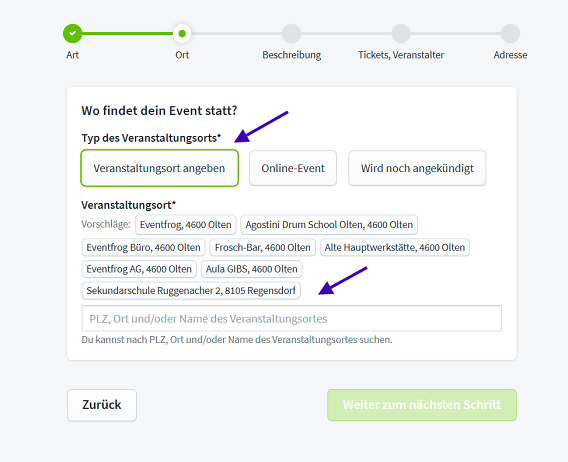This screenshot has height=462, width=568.
Task: Select Wird noch angekündigt option
Action: pyautogui.click(x=417, y=168)
